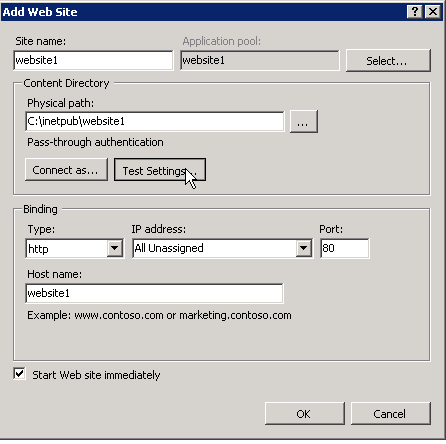The width and height of the screenshot is (446, 444).
Task: Close the Add Web Site dialog
Action: click(x=433, y=12)
